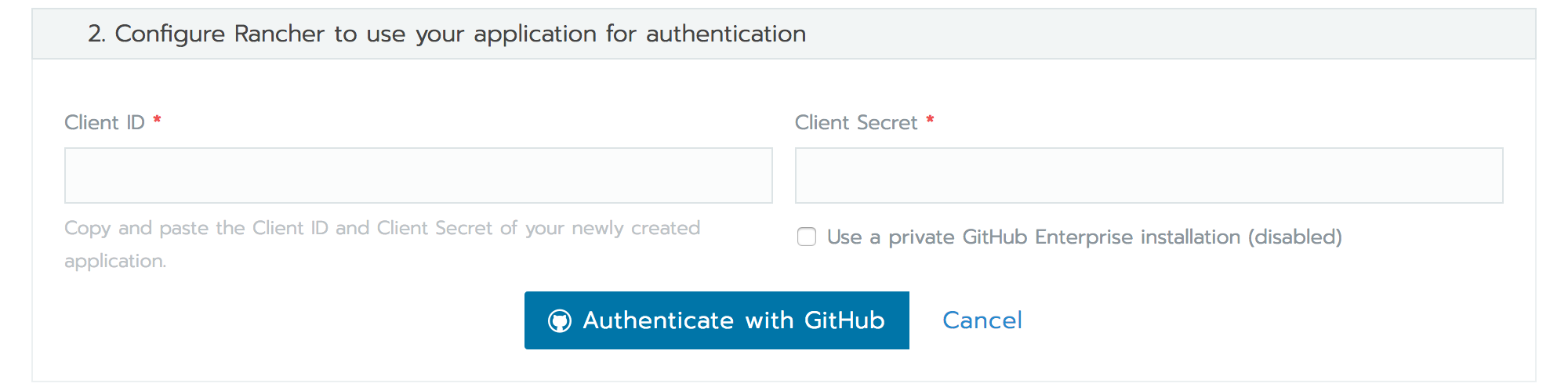
Task: Focus the Client ID input field
Action: click(418, 175)
